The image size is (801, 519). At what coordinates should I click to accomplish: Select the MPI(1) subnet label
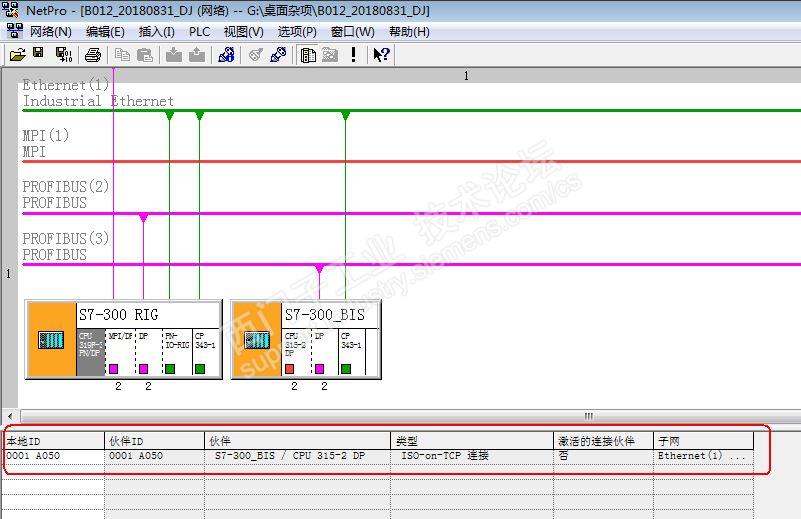(x=45, y=144)
